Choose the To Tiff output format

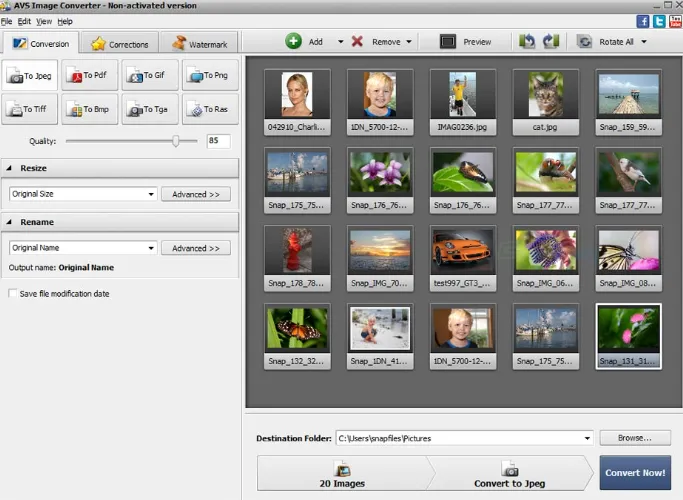pyautogui.click(x=30, y=109)
